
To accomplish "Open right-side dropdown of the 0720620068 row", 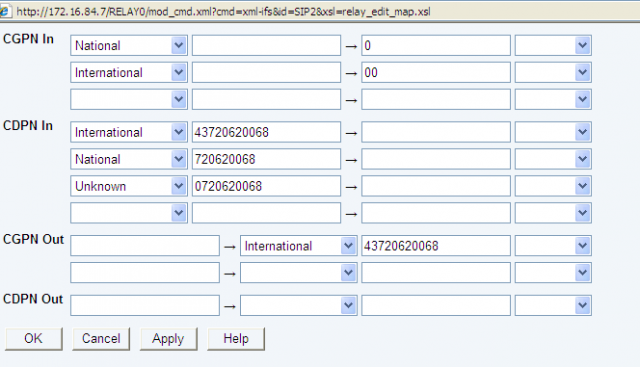I will [553, 186].
